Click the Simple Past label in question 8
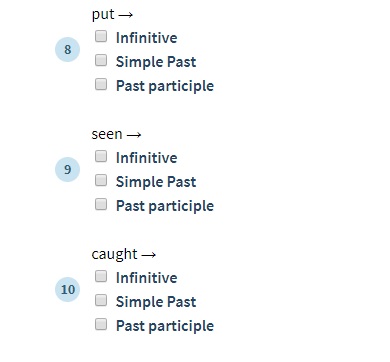This screenshot has height=362, width=390. click(x=156, y=62)
